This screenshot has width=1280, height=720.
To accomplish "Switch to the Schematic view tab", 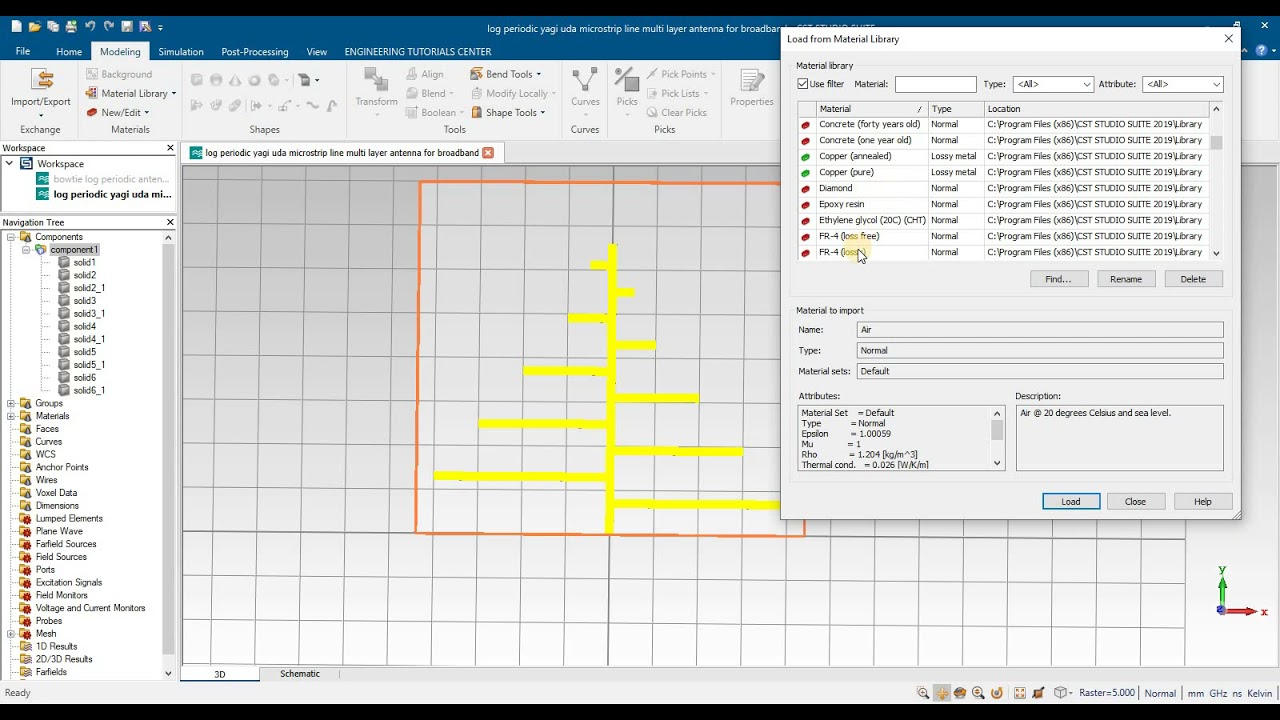I will pyautogui.click(x=300, y=674).
